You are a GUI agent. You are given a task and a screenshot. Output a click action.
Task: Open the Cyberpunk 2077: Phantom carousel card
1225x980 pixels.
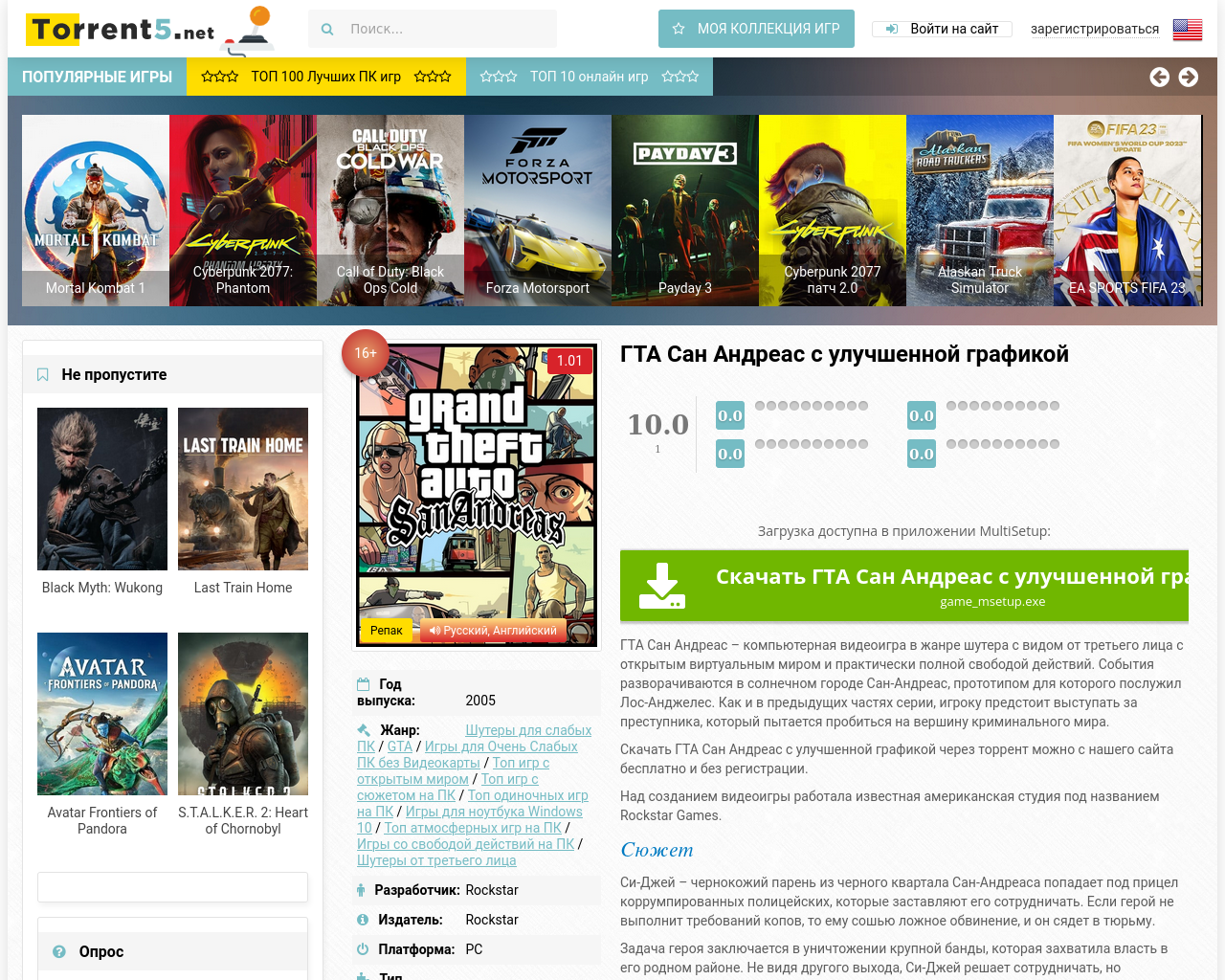click(x=243, y=211)
